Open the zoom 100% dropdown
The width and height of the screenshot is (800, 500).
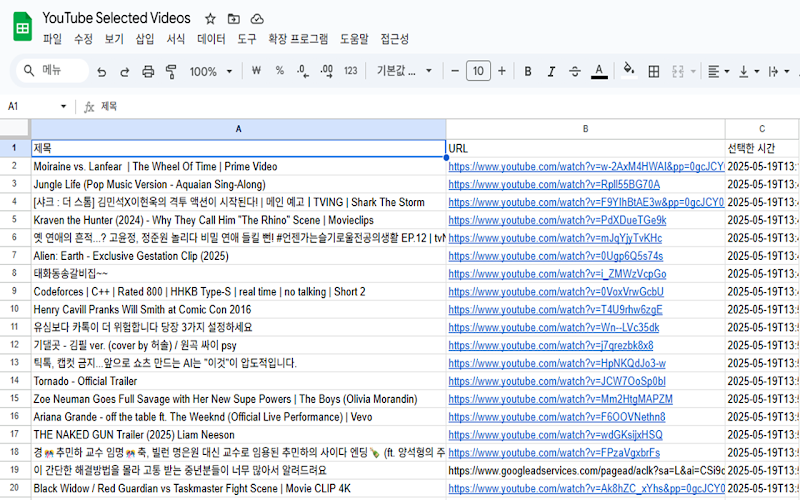click(x=211, y=71)
